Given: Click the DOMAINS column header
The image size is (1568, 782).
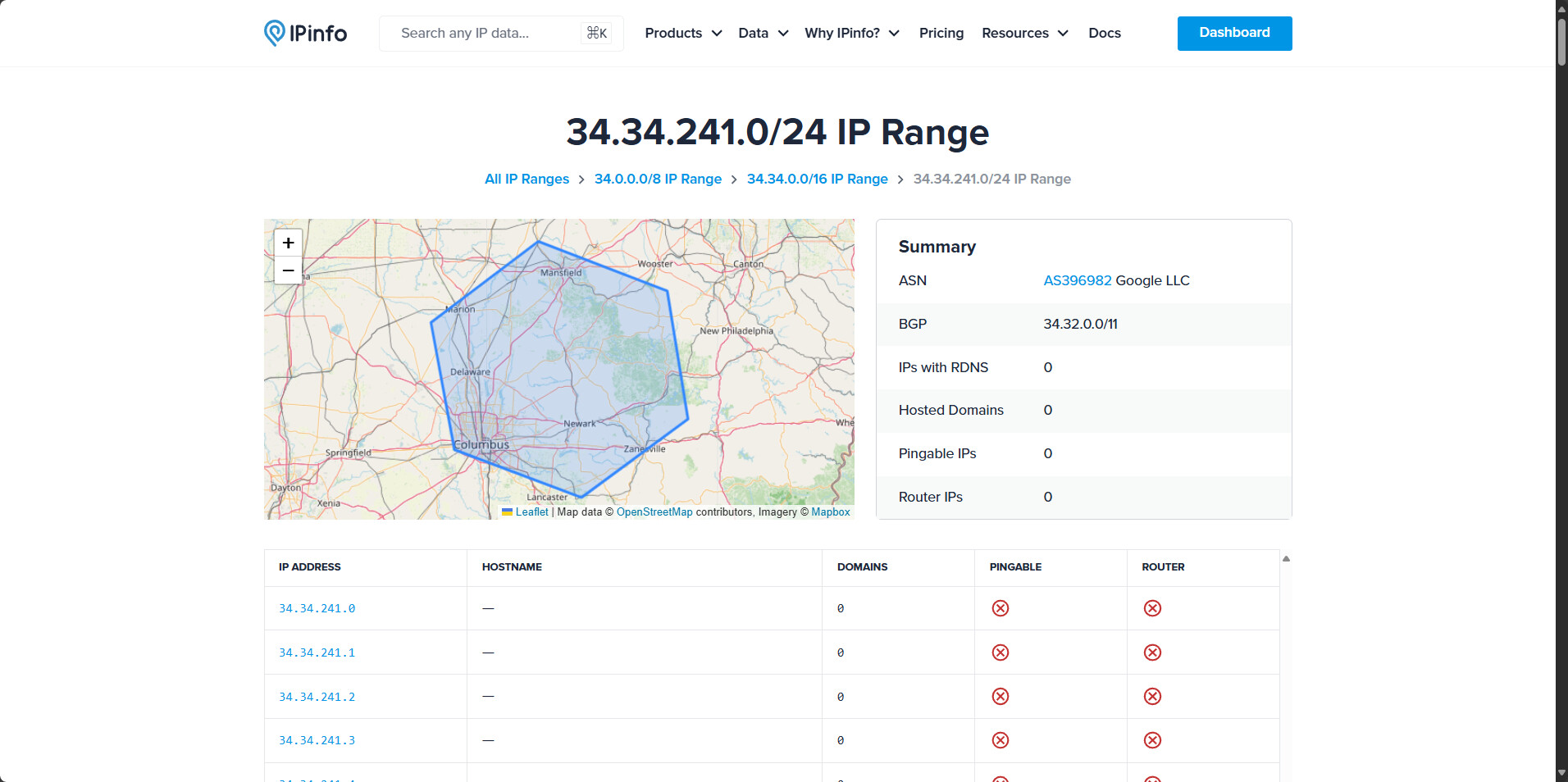Looking at the screenshot, I should coord(862,567).
